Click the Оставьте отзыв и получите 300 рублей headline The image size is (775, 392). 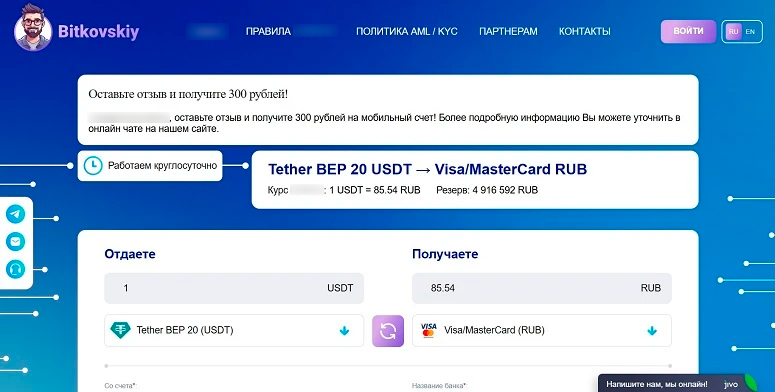(188, 94)
